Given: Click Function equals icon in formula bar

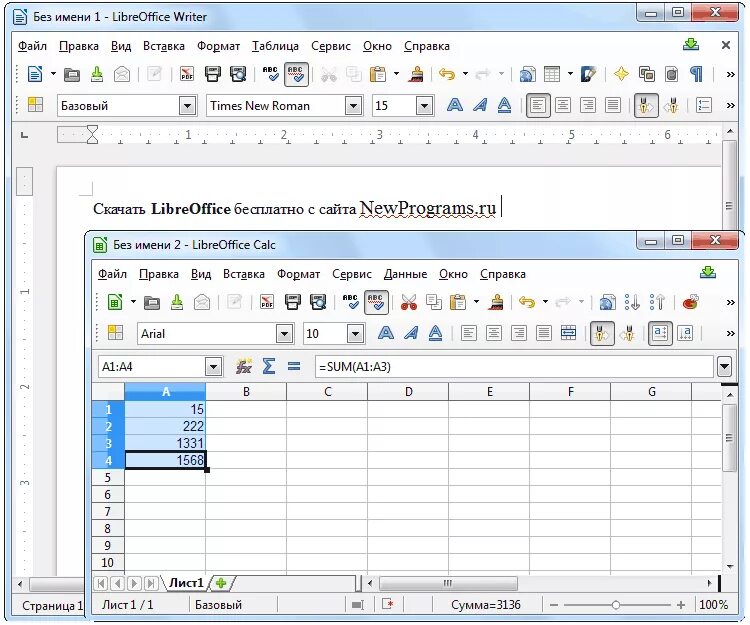Looking at the screenshot, I should (294, 367).
